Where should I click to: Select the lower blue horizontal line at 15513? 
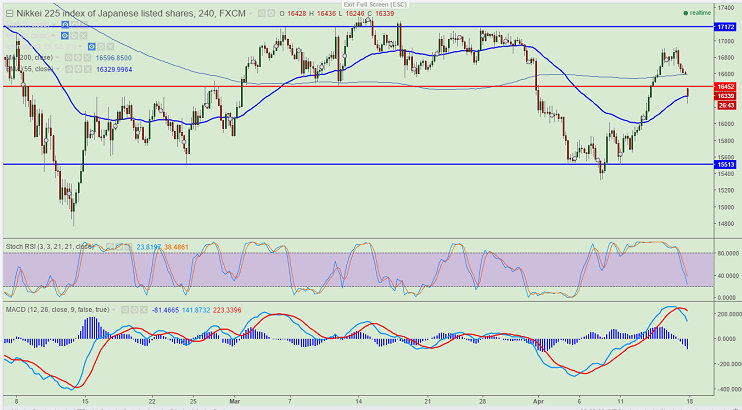pos(360,164)
